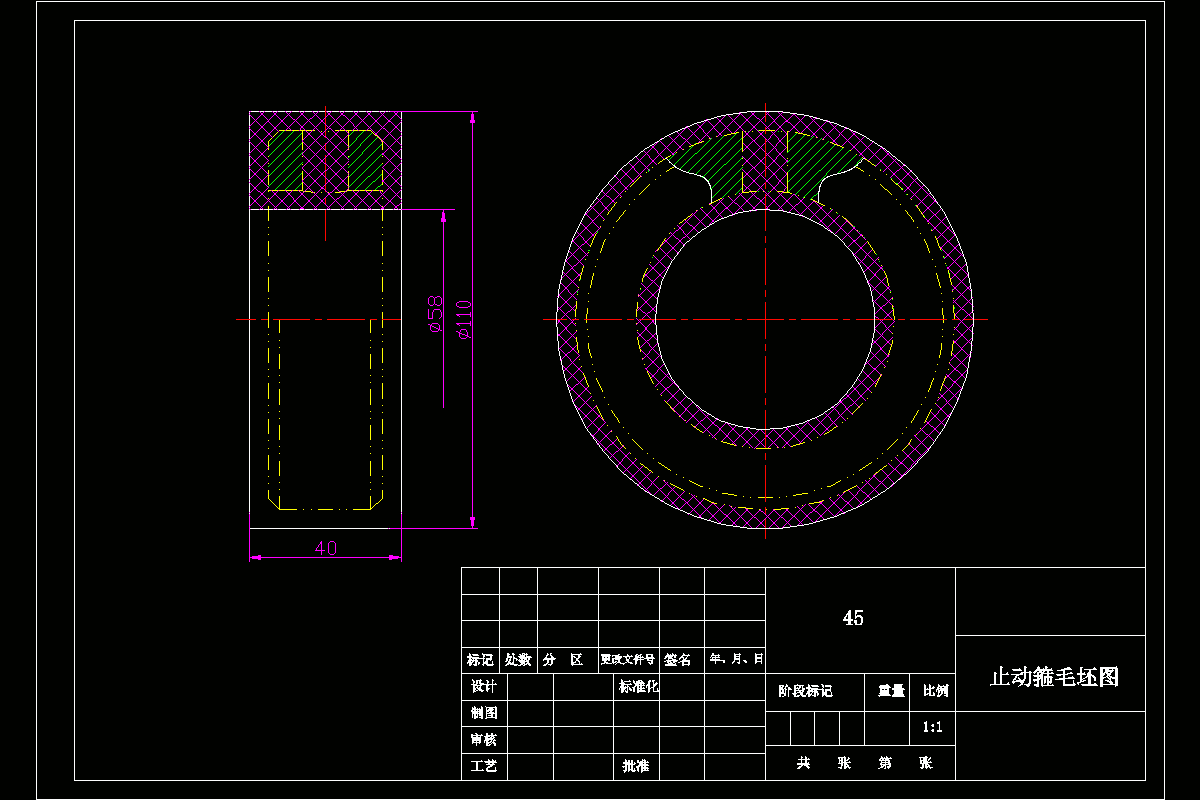Image resolution: width=1200 pixels, height=800 pixels.
Task: Click the 处数 header cell
Action: (518, 660)
